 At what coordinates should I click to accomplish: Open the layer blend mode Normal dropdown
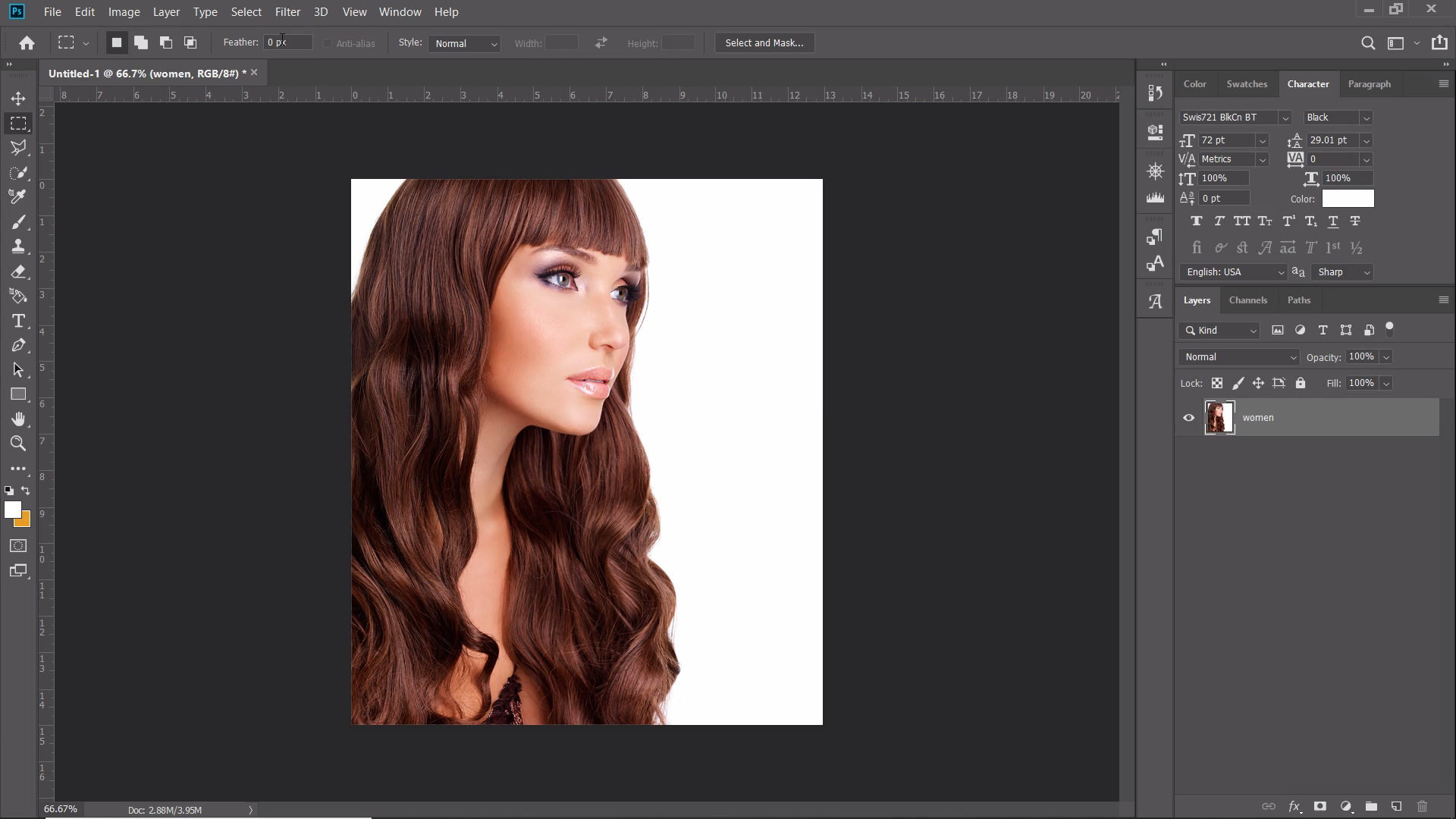(x=1239, y=357)
